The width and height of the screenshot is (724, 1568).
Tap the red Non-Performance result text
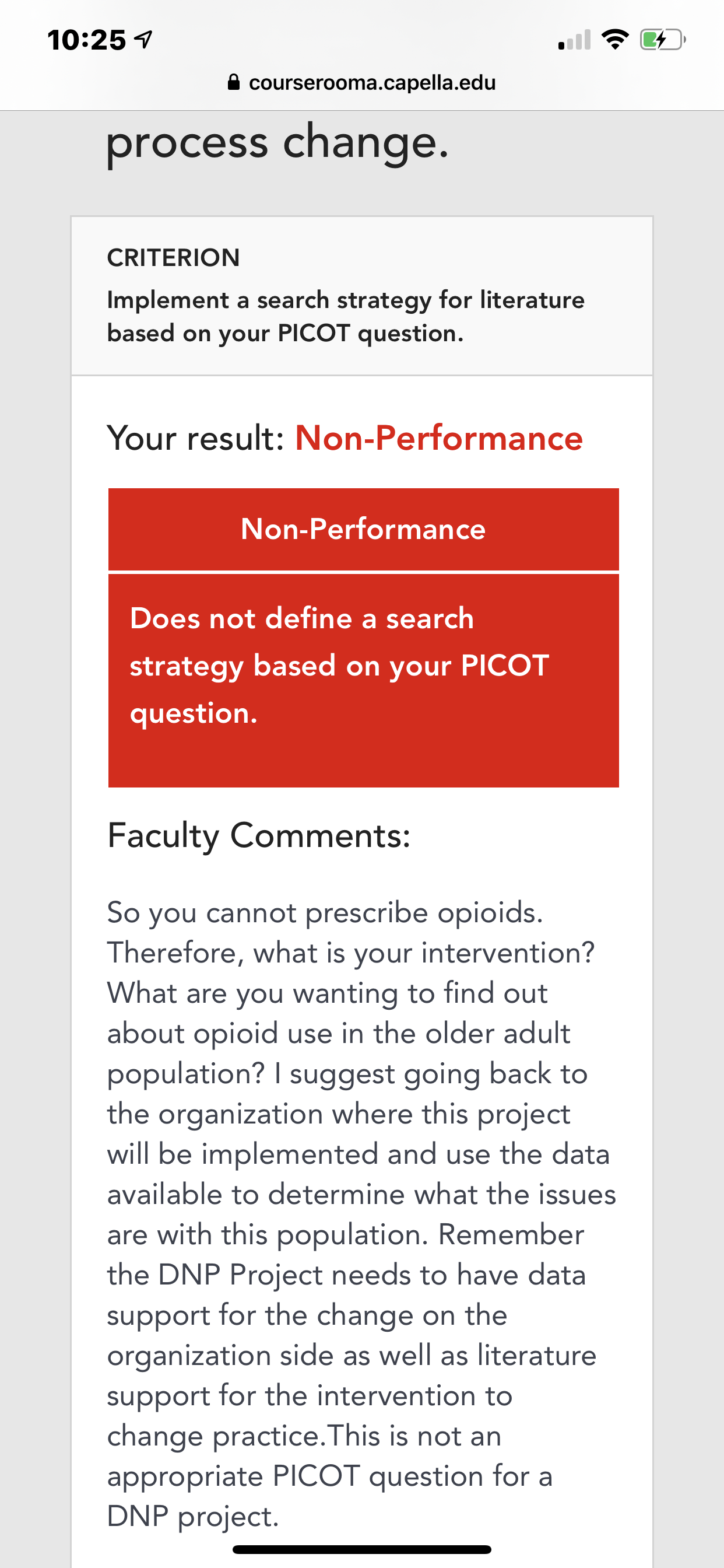(439, 437)
